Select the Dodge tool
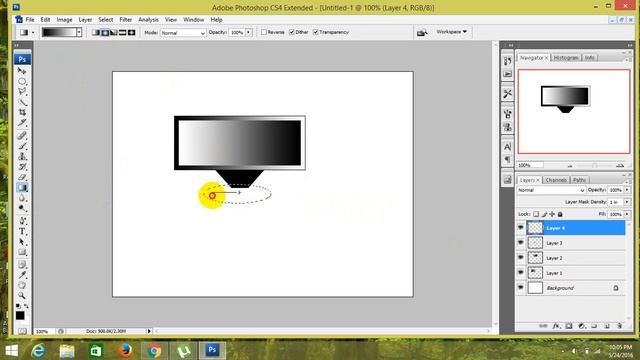The height and width of the screenshot is (360, 640). point(22,209)
